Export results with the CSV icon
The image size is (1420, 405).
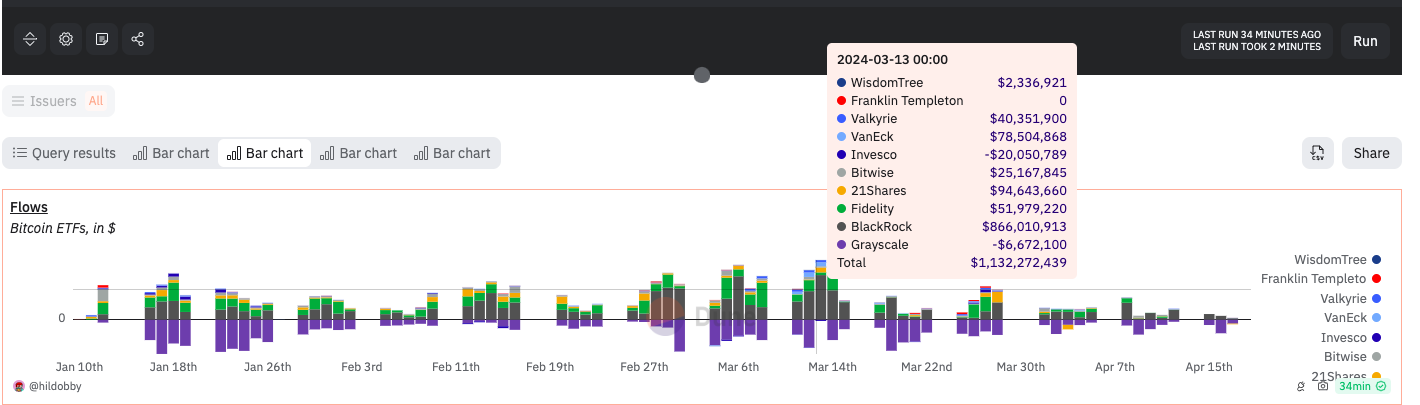[x=1318, y=153]
